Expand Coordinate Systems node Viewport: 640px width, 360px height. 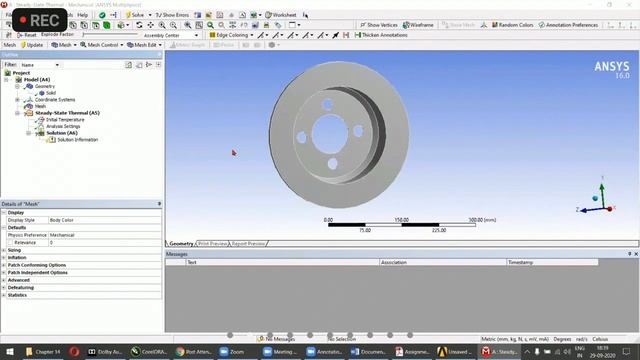click(x=17, y=100)
